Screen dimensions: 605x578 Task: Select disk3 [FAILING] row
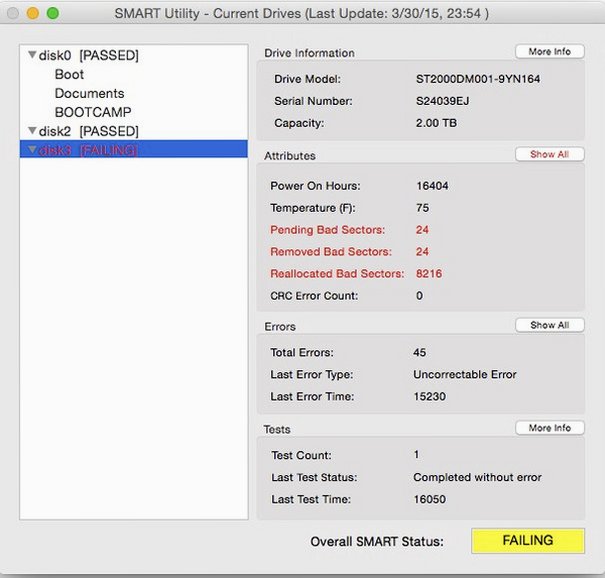(x=134, y=149)
